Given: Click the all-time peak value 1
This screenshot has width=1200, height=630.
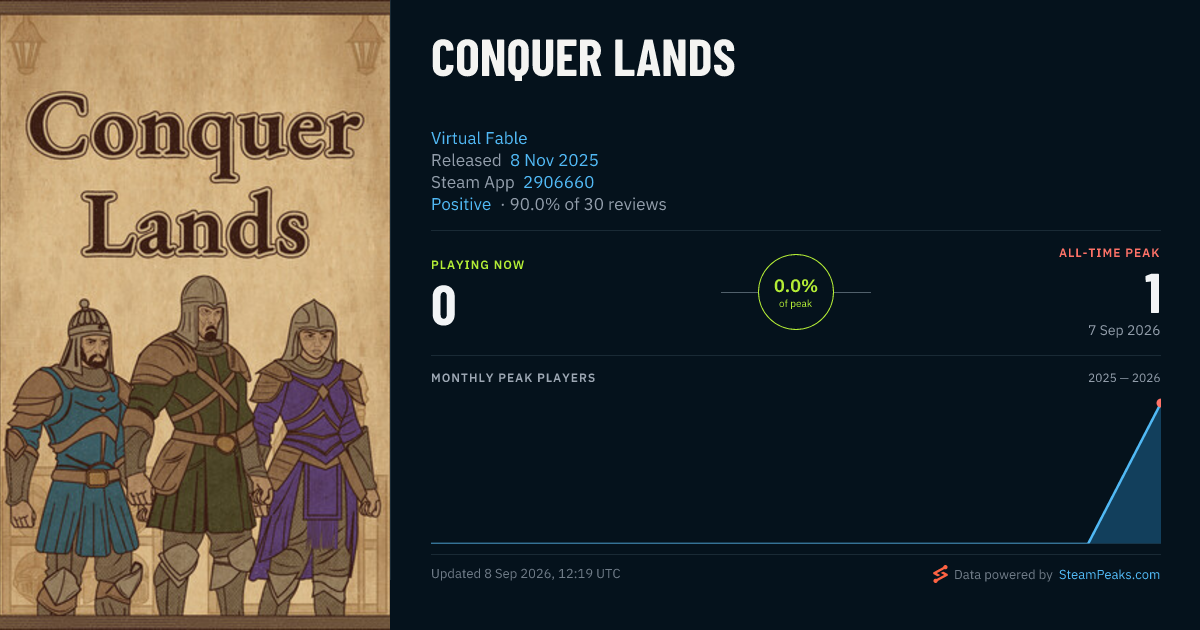Looking at the screenshot, I should point(1152,294).
